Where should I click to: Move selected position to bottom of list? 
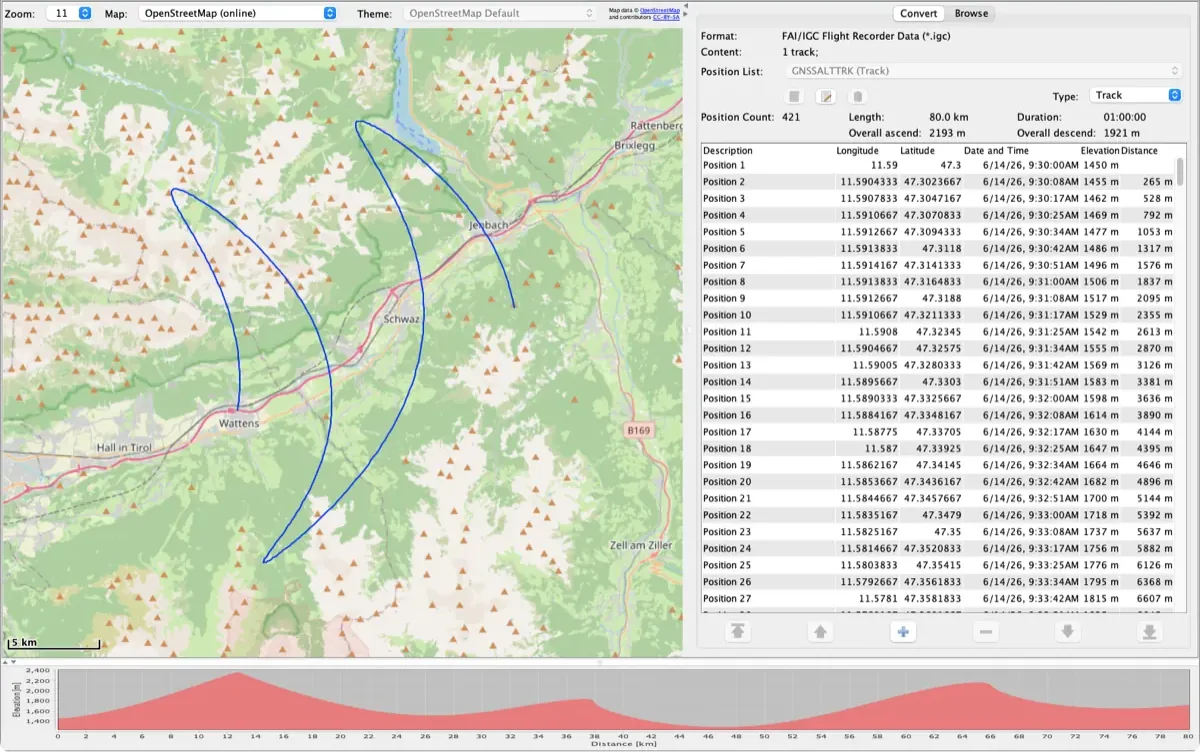pyautogui.click(x=1150, y=632)
